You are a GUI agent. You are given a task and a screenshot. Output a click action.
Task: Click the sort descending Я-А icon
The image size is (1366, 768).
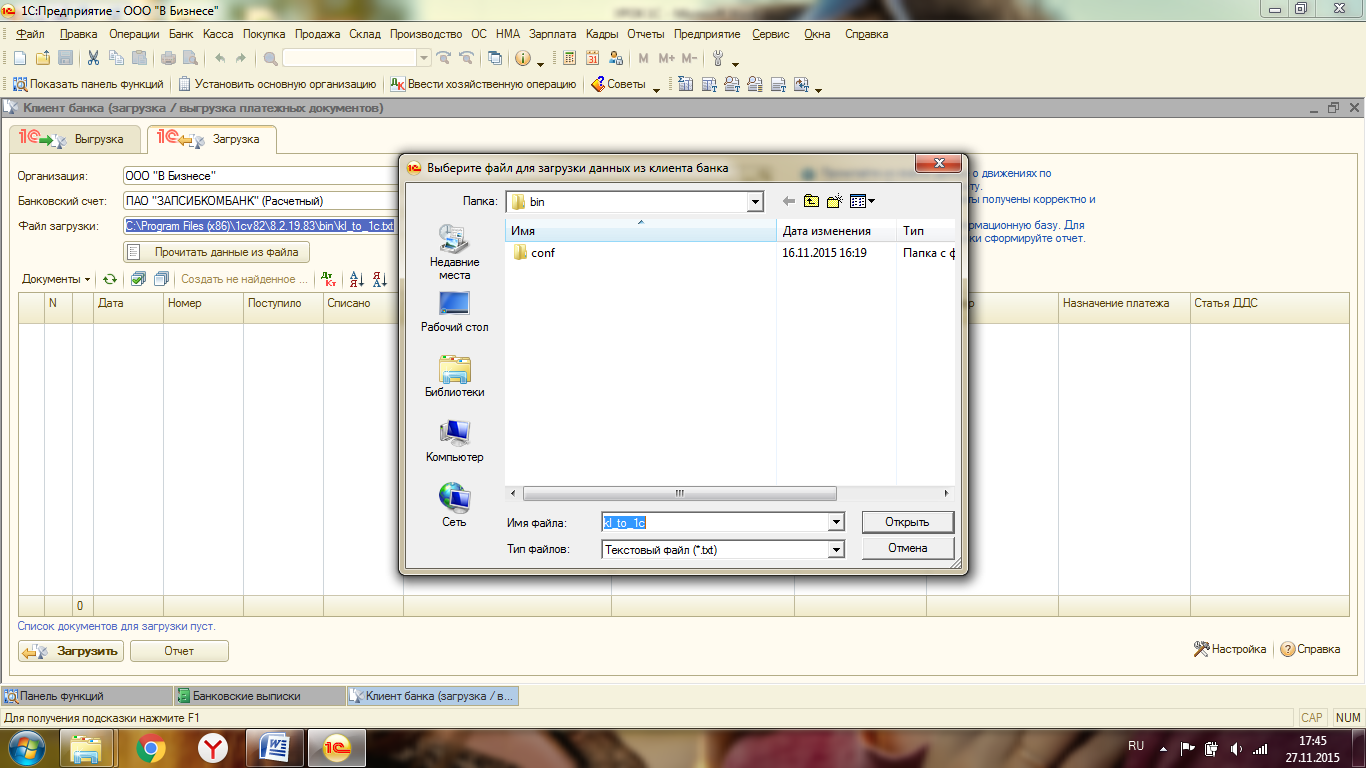click(x=380, y=279)
